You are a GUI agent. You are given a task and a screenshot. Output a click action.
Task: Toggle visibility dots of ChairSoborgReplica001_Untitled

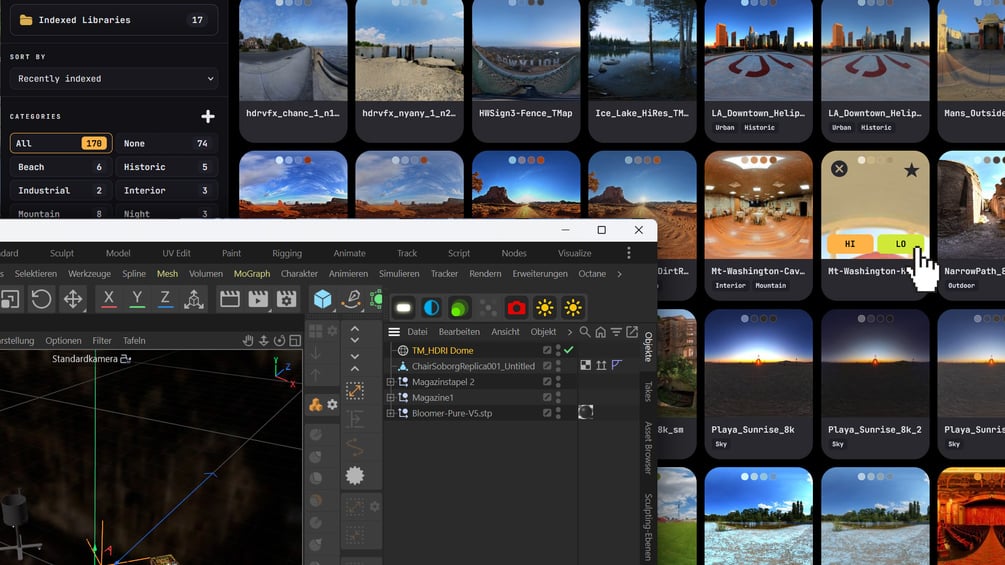[558, 366]
